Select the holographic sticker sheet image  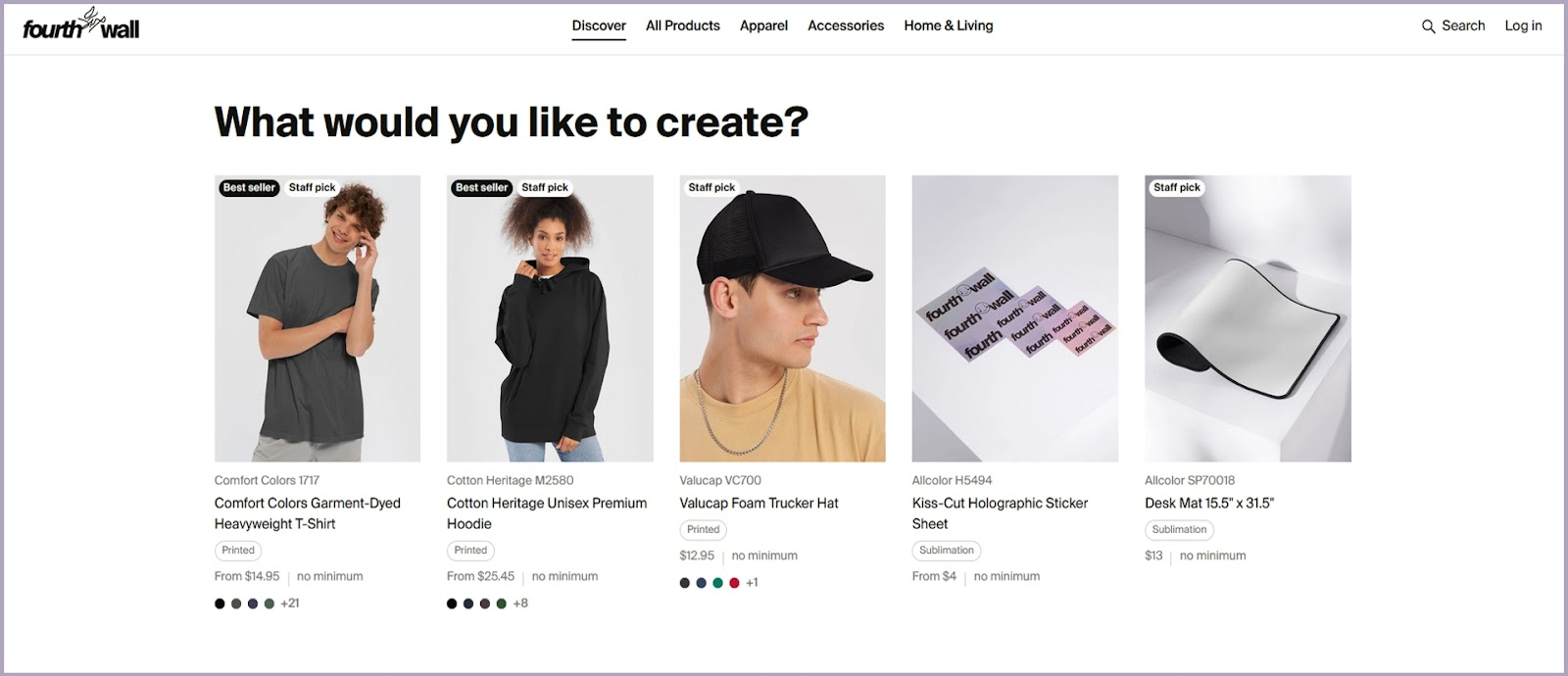[1014, 318]
